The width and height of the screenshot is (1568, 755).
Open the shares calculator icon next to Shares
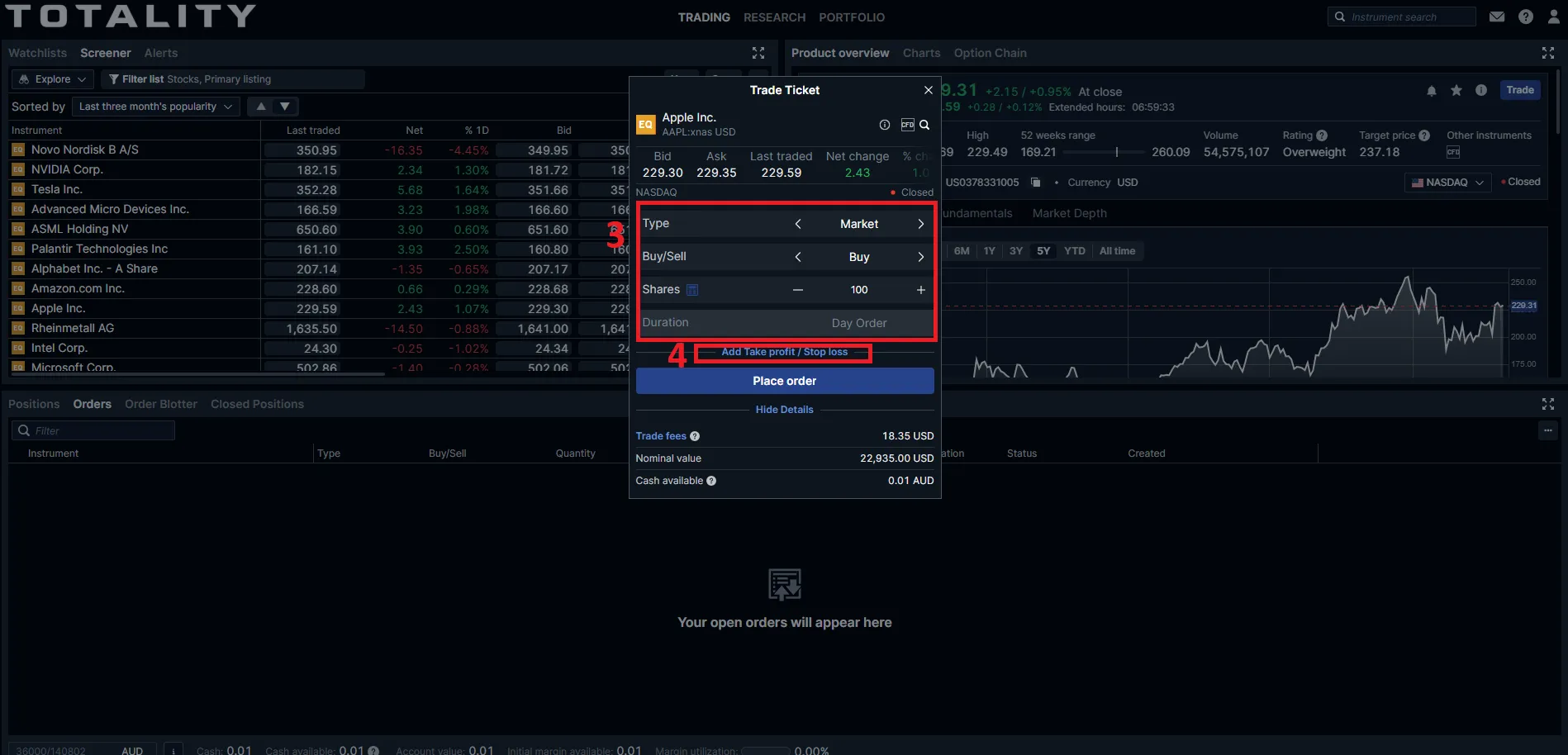[x=692, y=290]
